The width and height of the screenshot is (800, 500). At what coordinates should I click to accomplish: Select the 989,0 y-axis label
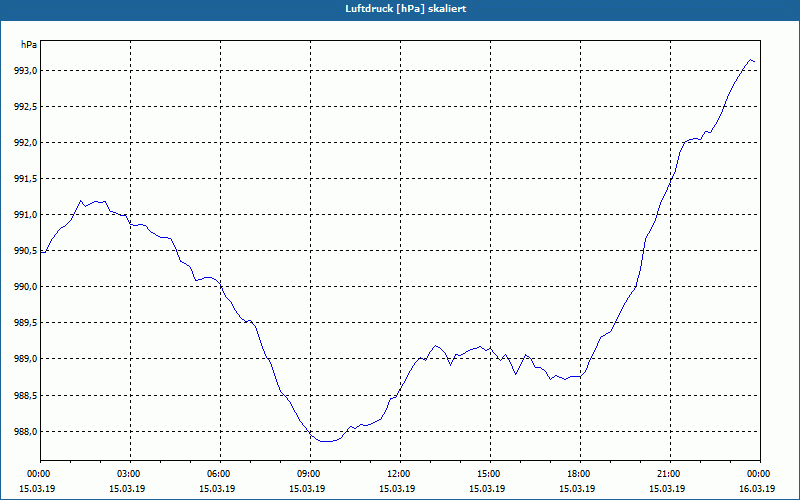(26, 359)
